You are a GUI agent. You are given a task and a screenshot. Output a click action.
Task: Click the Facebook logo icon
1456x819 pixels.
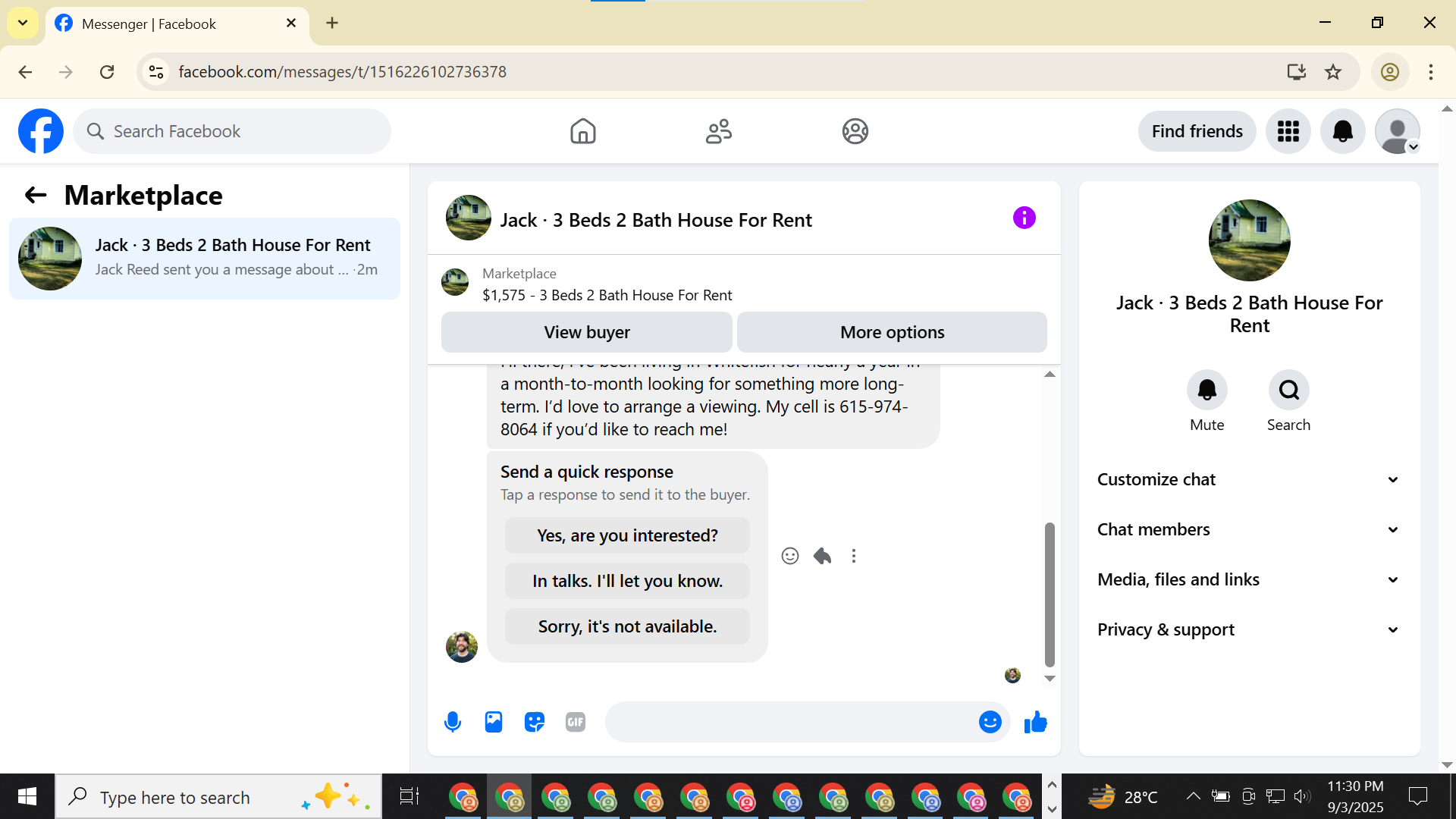tap(41, 131)
